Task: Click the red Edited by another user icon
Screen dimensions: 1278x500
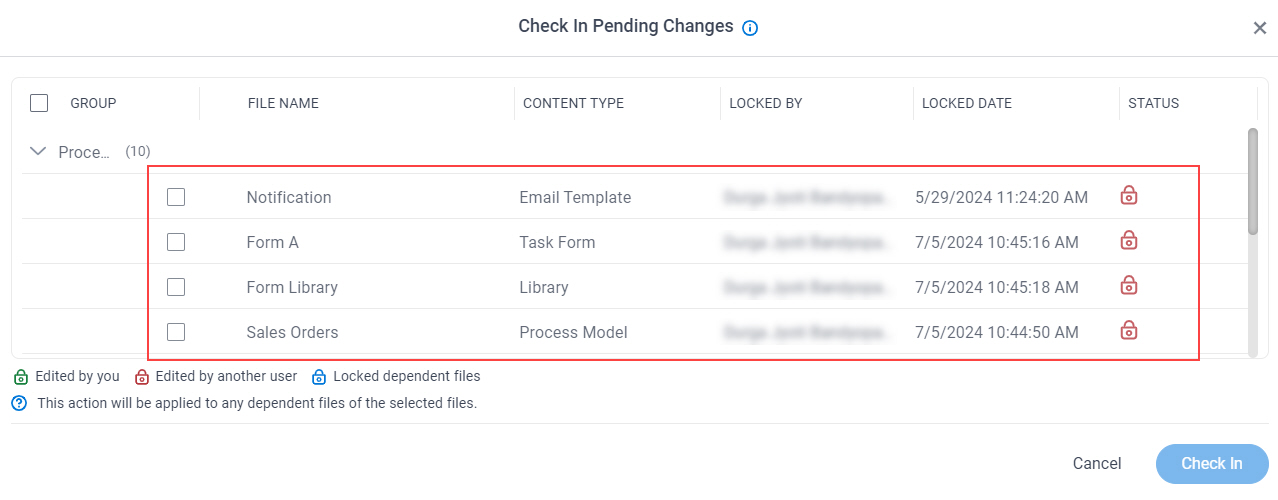Action: [x=142, y=377]
